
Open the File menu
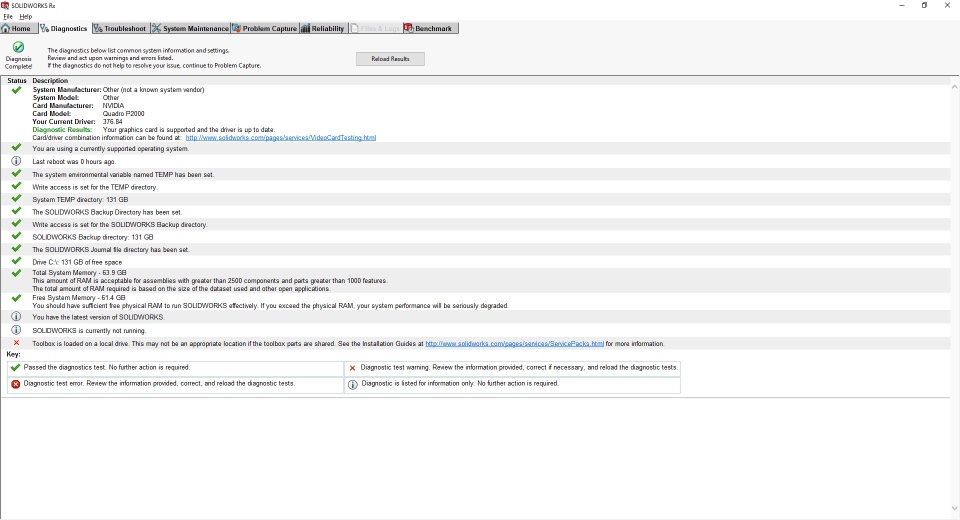click(8, 17)
